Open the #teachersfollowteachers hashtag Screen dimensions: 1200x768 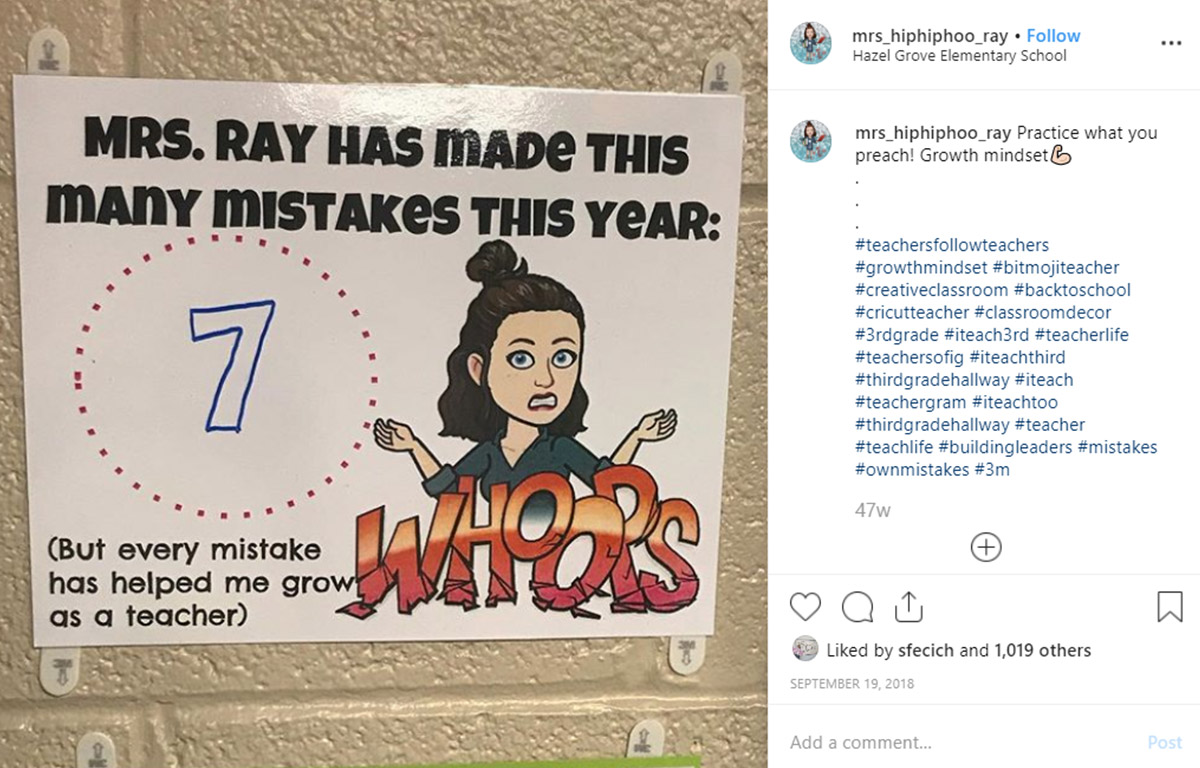952,245
